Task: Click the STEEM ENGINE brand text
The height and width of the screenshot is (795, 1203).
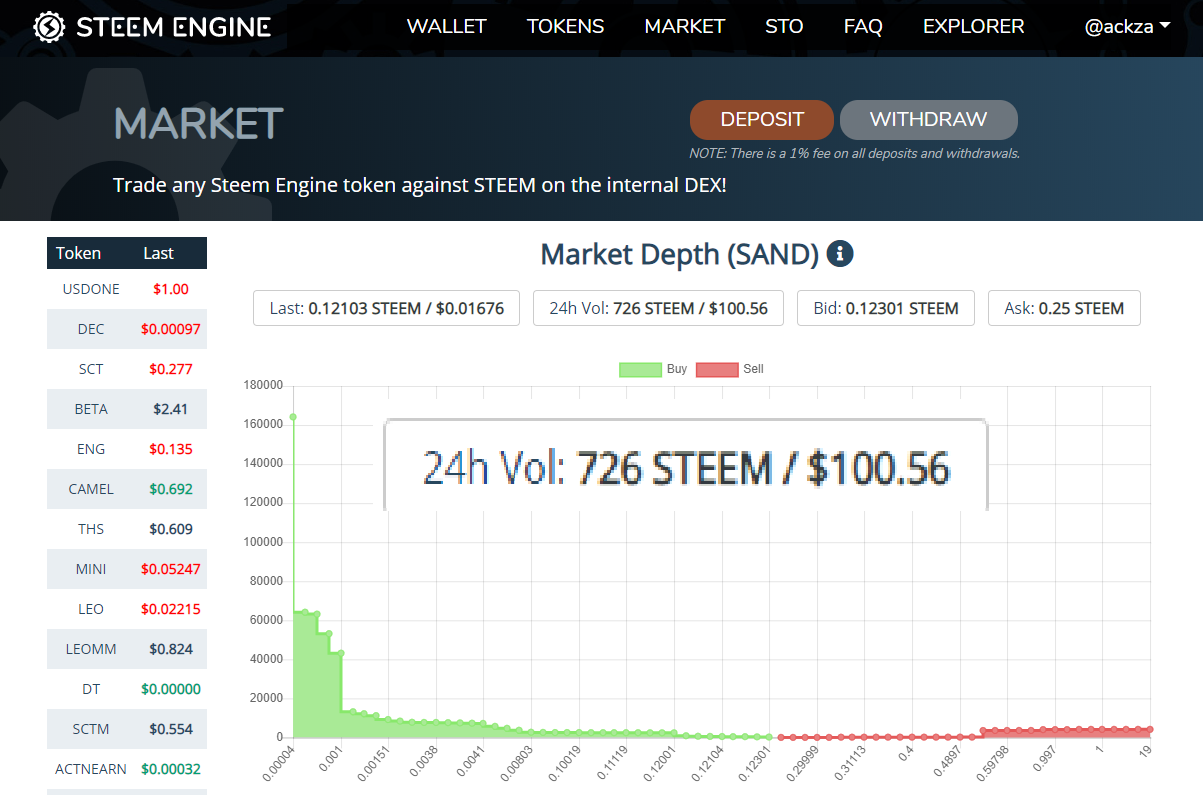Action: 173,27
